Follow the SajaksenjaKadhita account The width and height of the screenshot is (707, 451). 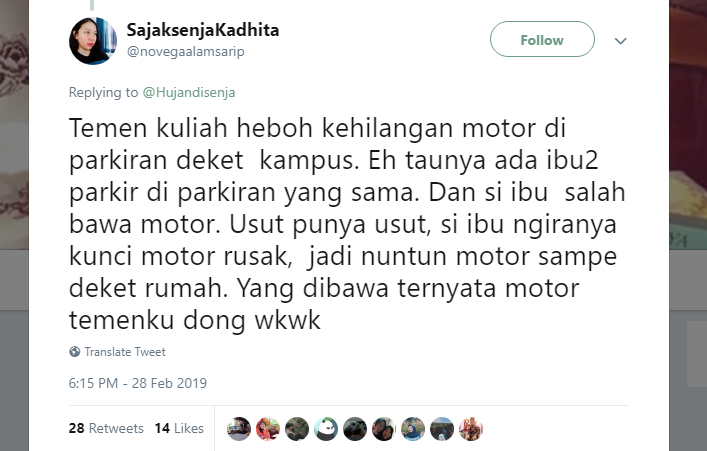(x=542, y=39)
